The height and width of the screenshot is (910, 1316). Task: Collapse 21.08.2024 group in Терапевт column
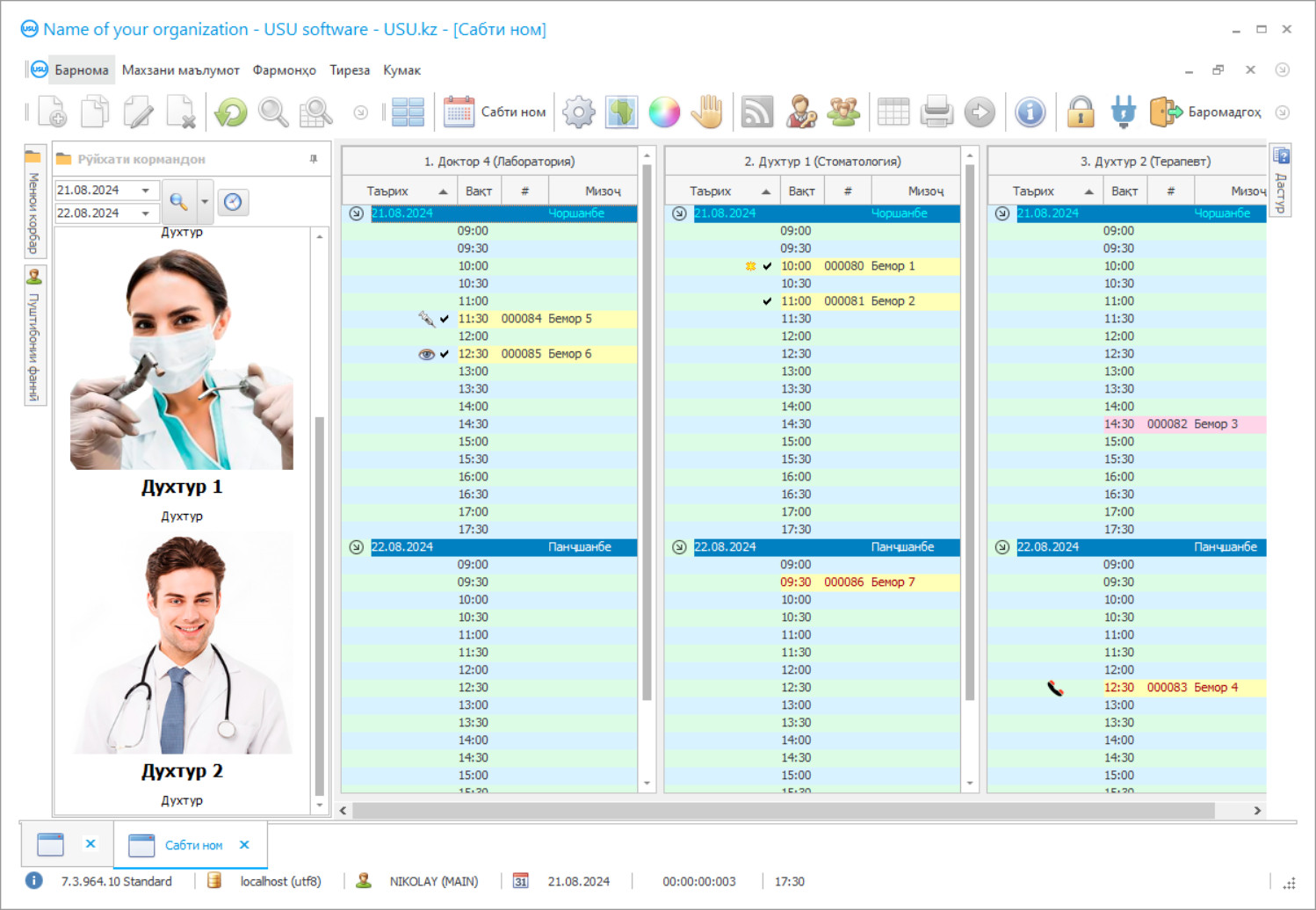tap(1001, 213)
